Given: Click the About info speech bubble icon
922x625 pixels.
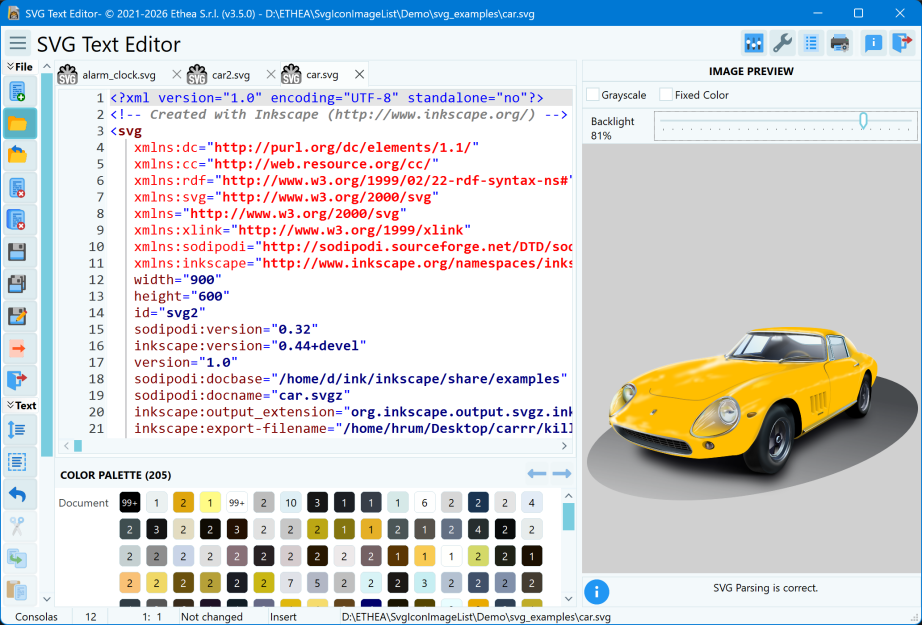Looking at the screenshot, I should pos(873,43).
